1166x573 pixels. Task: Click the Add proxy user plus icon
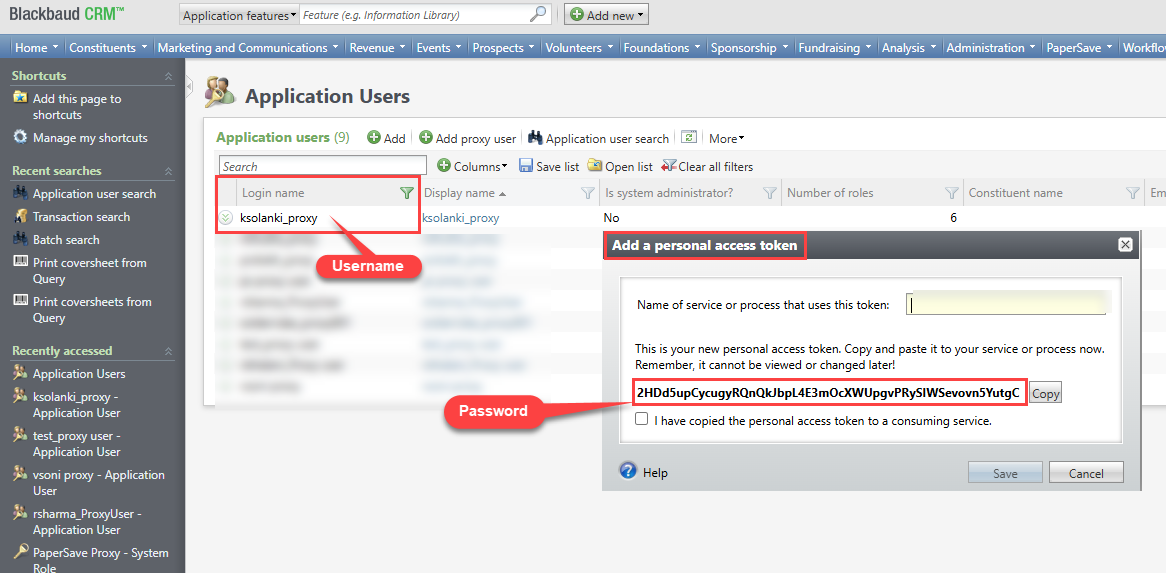[425, 138]
